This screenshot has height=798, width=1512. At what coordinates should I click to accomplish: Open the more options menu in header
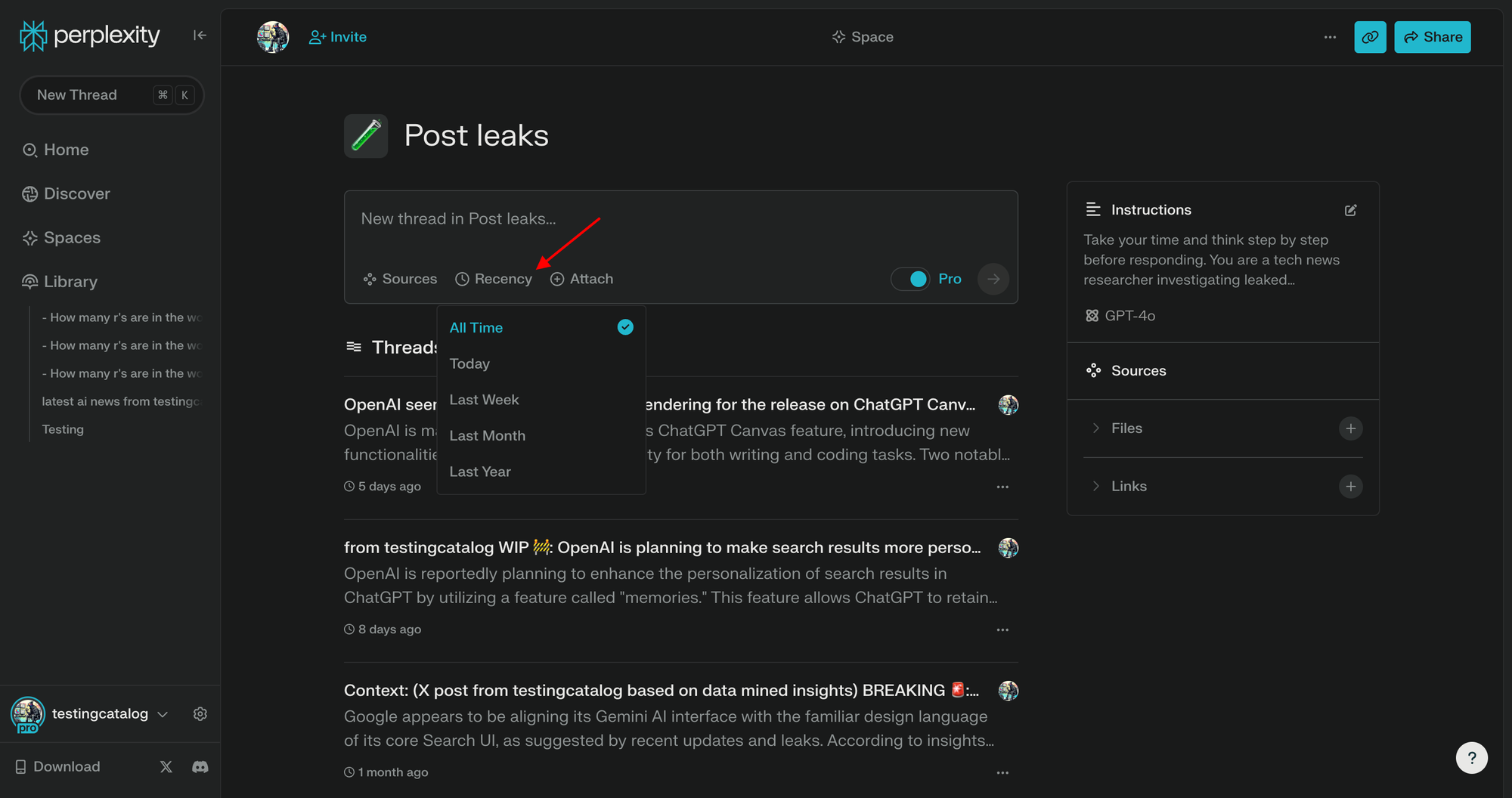pyautogui.click(x=1330, y=37)
